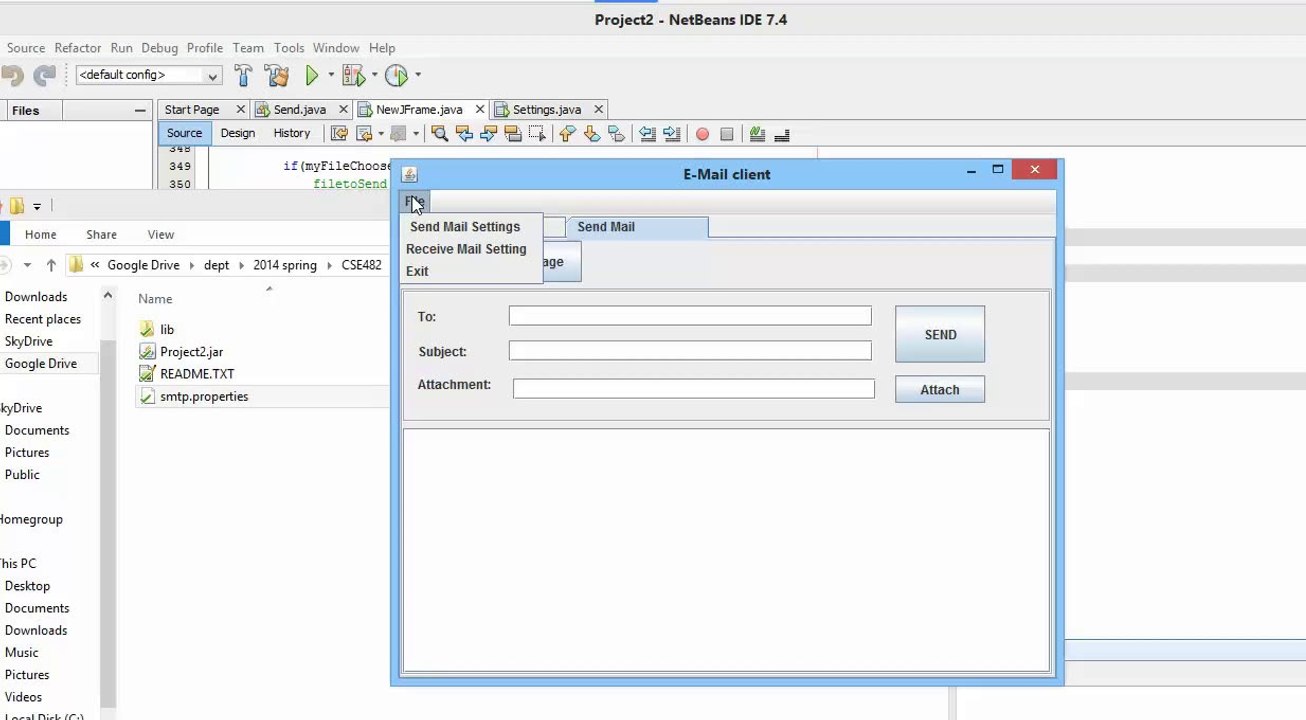Click the Find Selection magnifier icon
The image size is (1306, 720).
pos(439,134)
